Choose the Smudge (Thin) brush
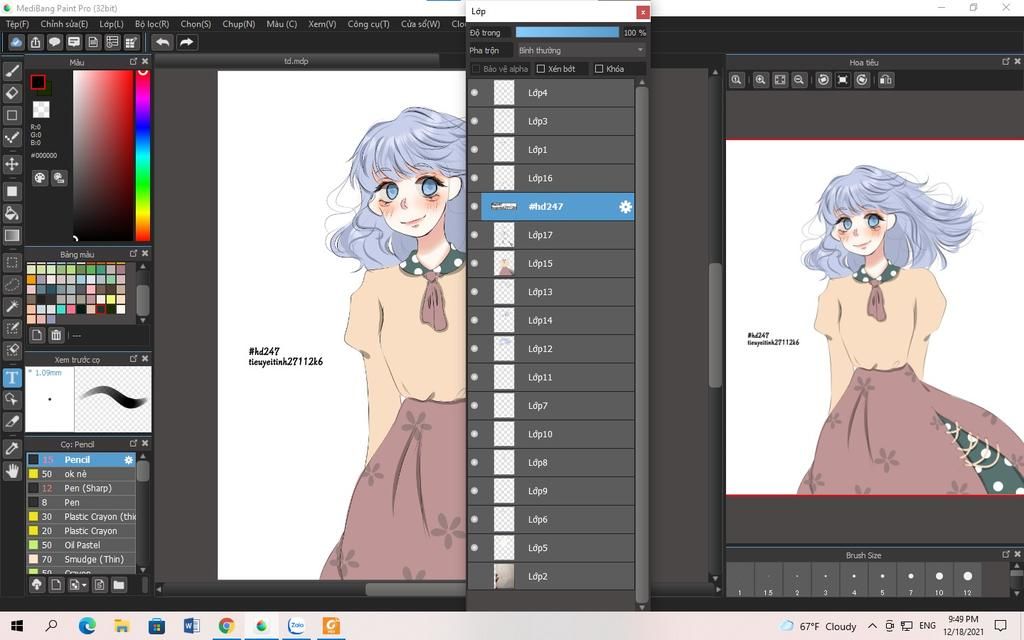 point(81,559)
